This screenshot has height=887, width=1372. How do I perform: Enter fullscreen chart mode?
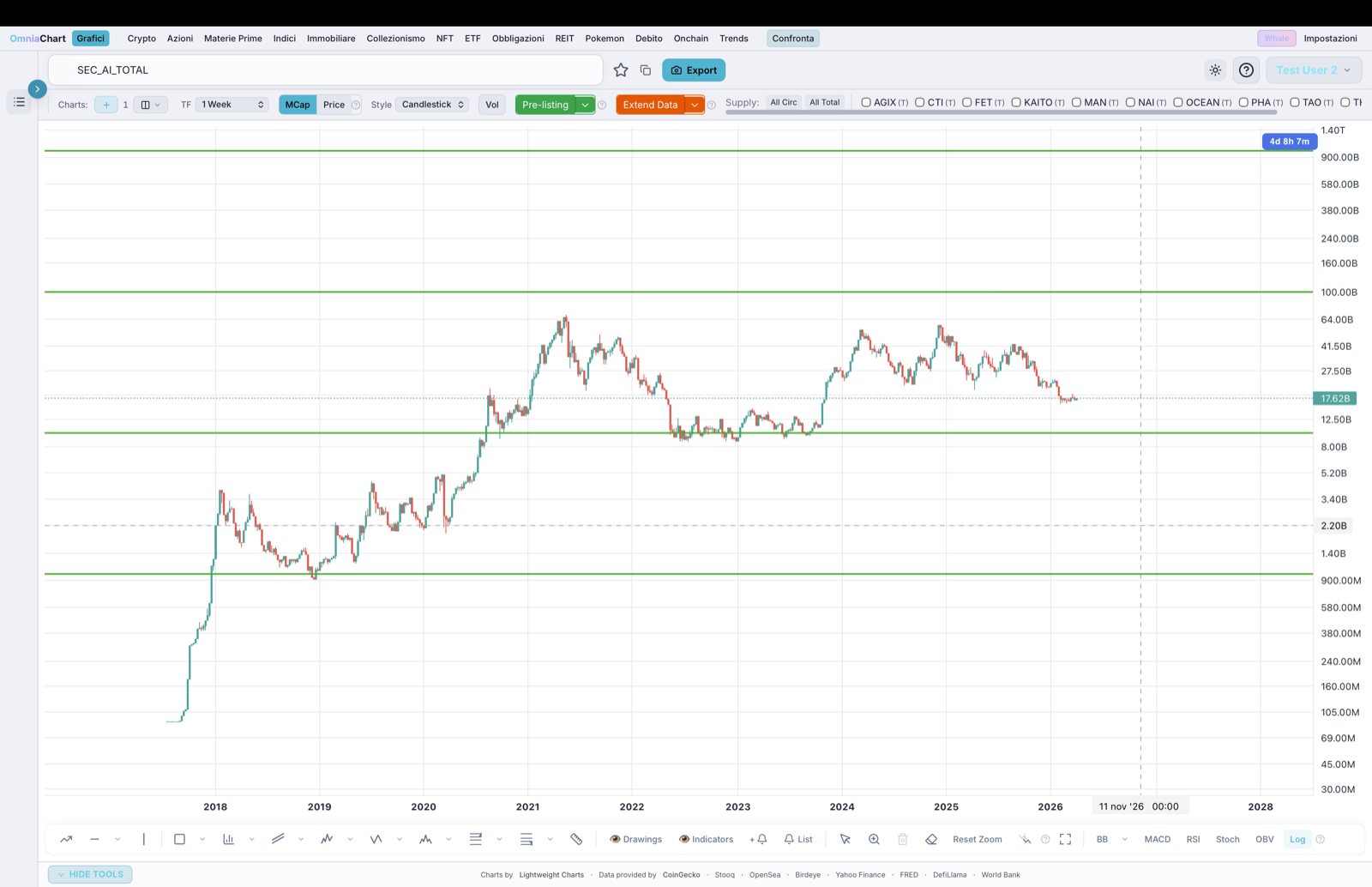click(x=1065, y=839)
